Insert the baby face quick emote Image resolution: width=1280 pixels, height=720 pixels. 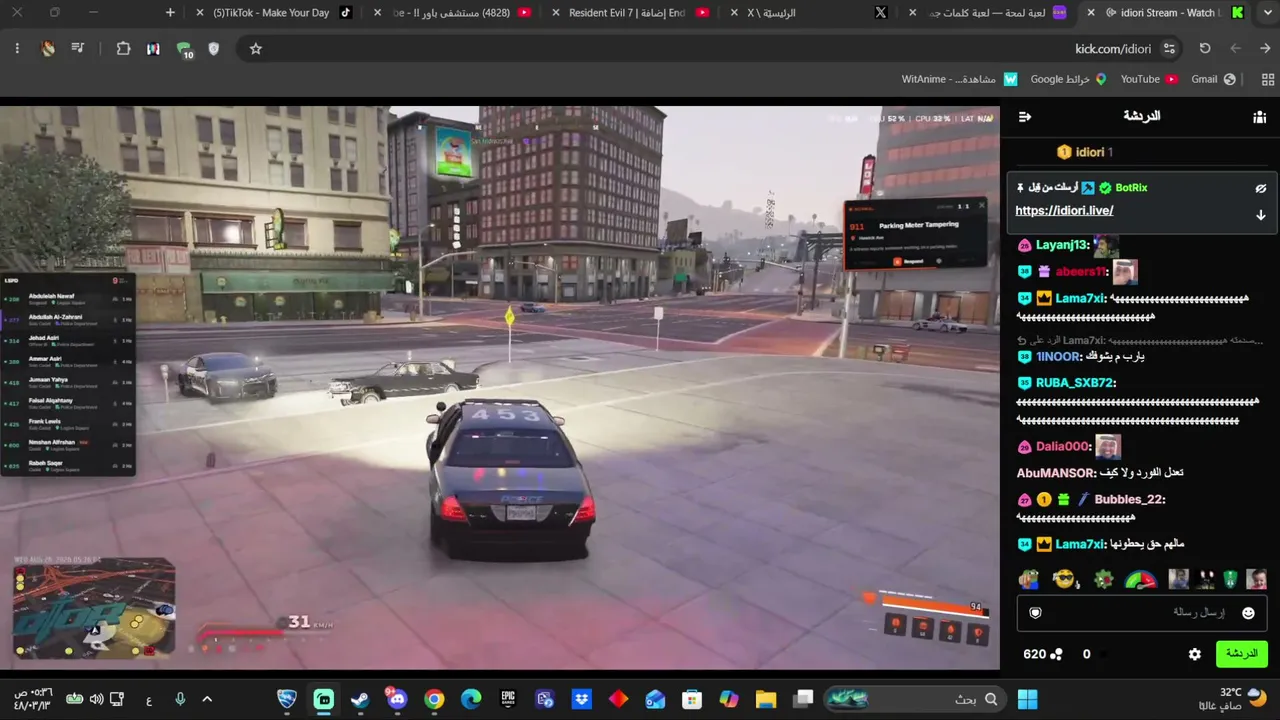tap(1256, 580)
